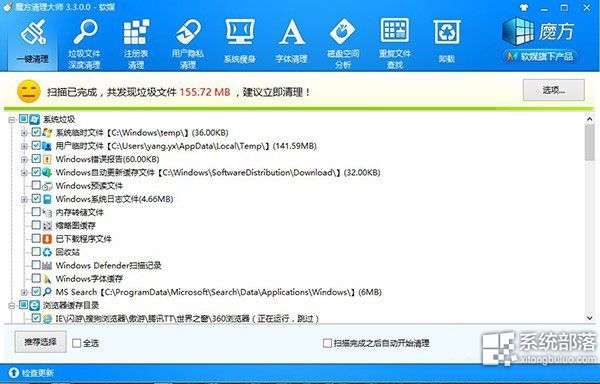The width and height of the screenshot is (600, 384).
Task: Click the Windows Defender扫描记录 icon
Action: [x=47, y=265]
